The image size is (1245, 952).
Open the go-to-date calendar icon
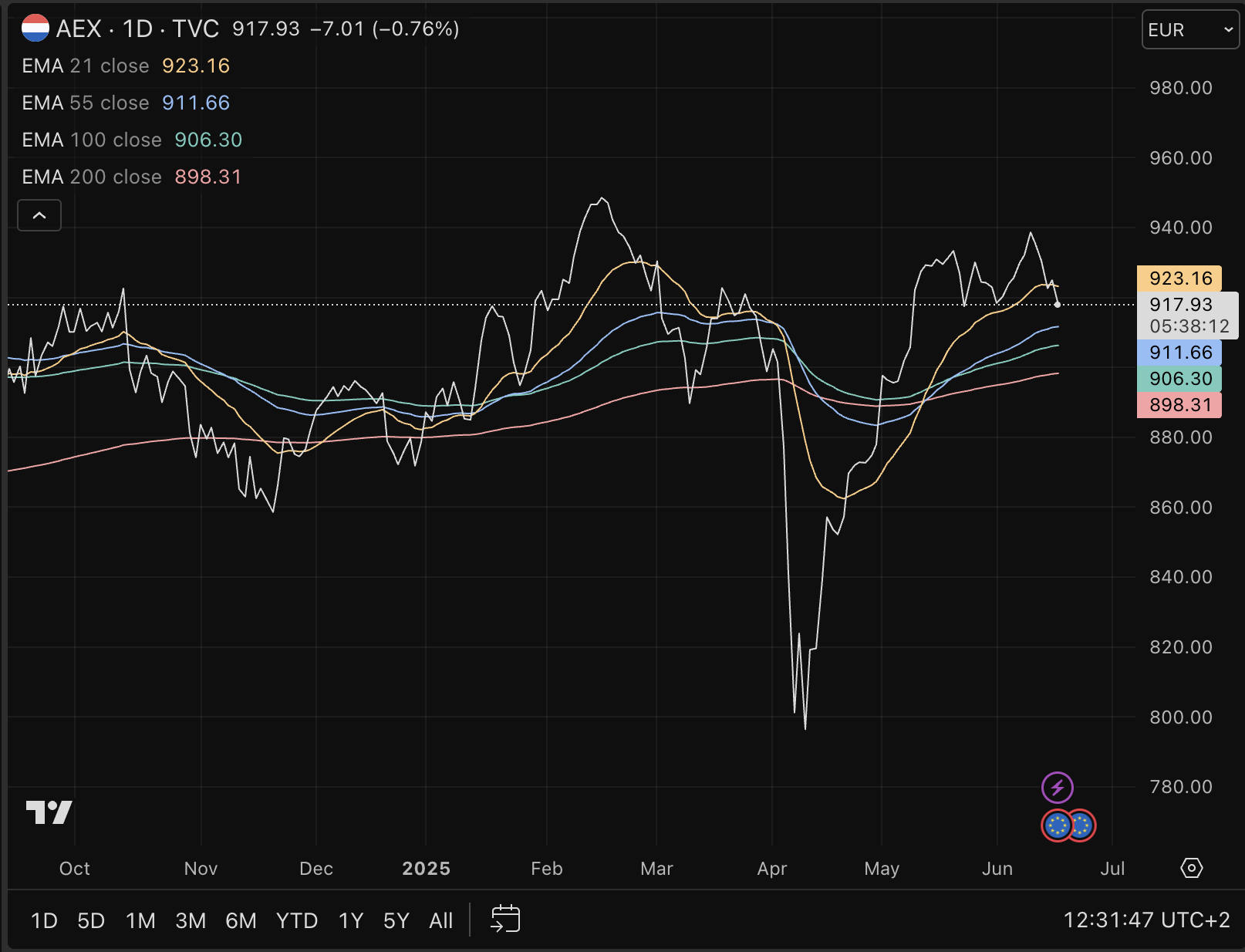pyautogui.click(x=505, y=920)
